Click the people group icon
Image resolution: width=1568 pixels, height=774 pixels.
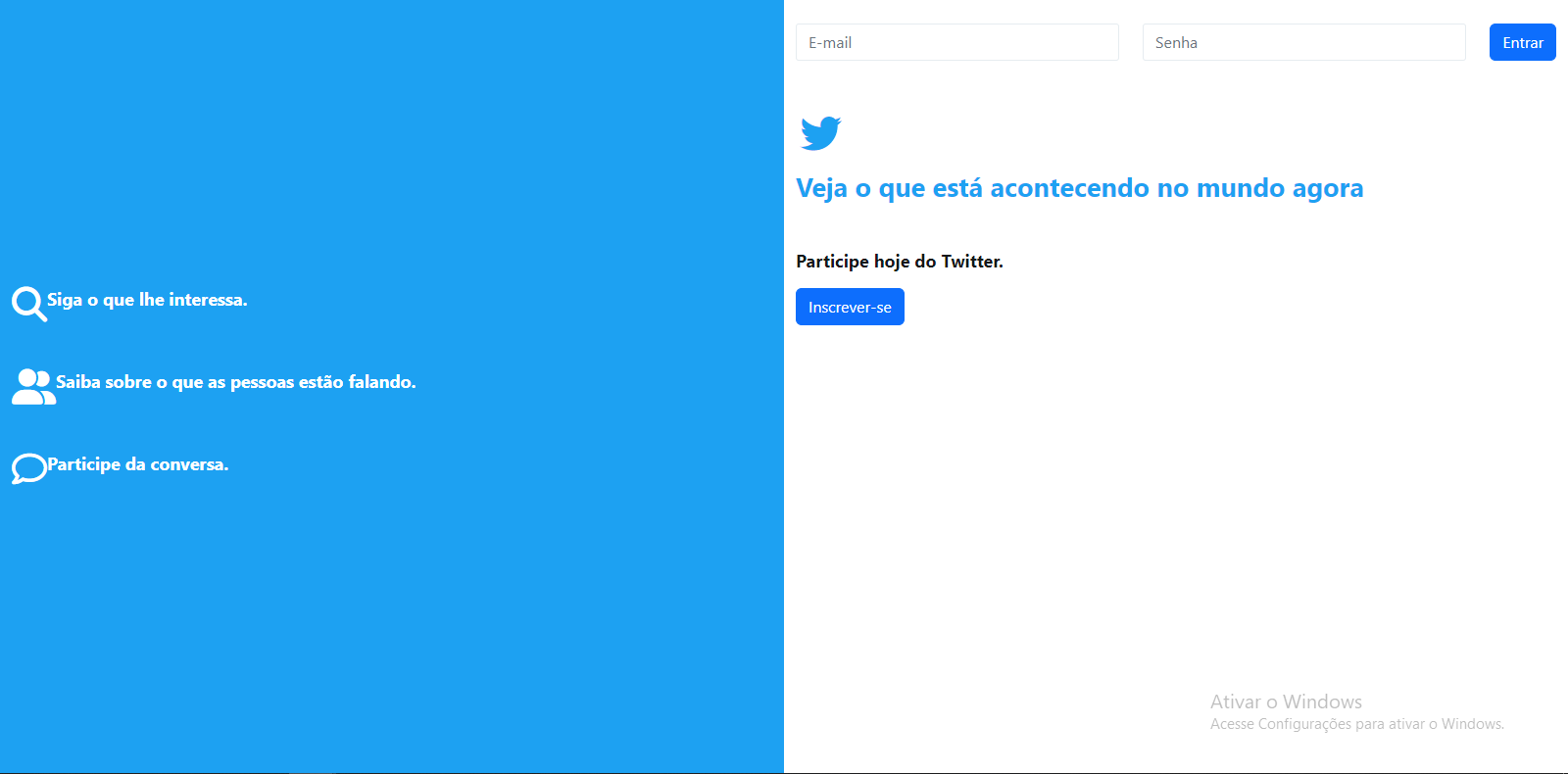(x=33, y=387)
